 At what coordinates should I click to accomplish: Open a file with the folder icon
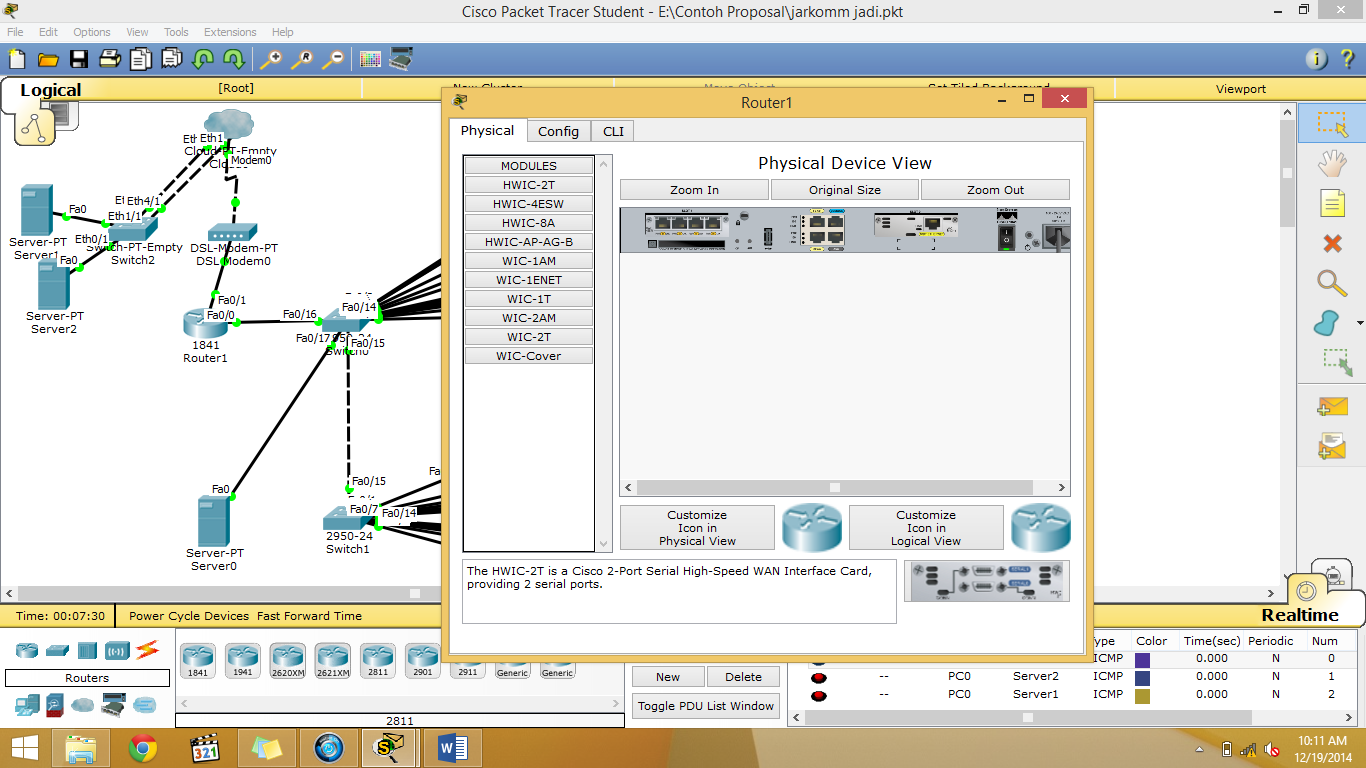[48, 59]
